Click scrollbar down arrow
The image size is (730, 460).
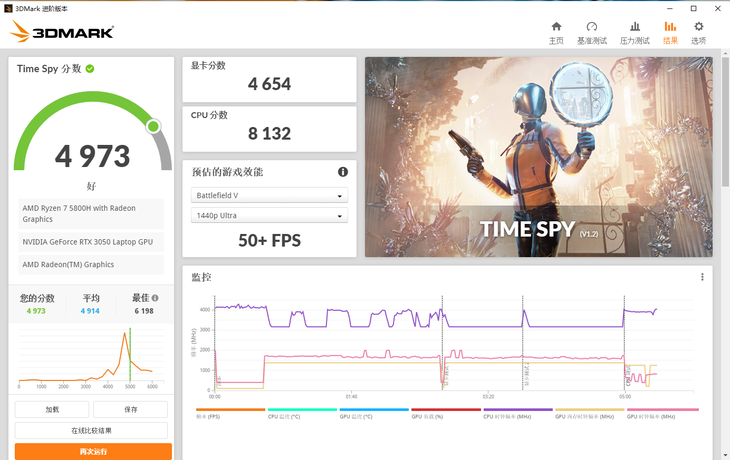[x=725, y=455]
